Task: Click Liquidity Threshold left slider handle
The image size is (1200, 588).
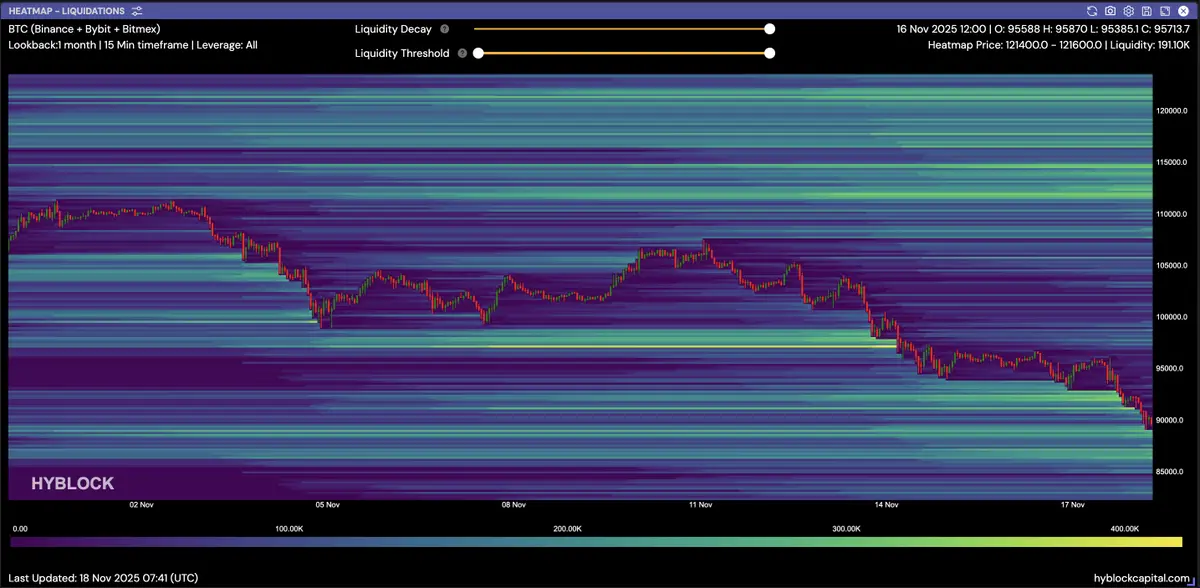Action: 479,53
